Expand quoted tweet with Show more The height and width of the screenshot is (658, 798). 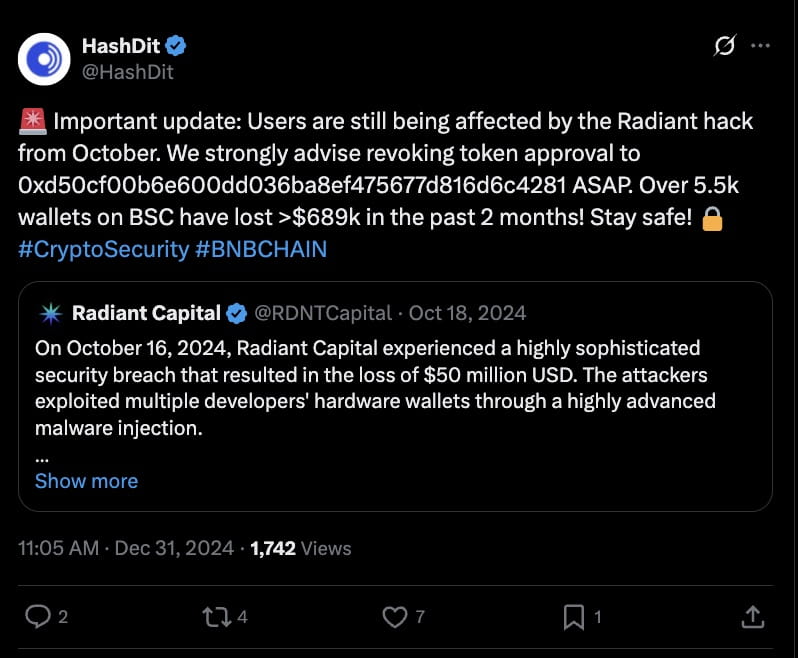(87, 481)
